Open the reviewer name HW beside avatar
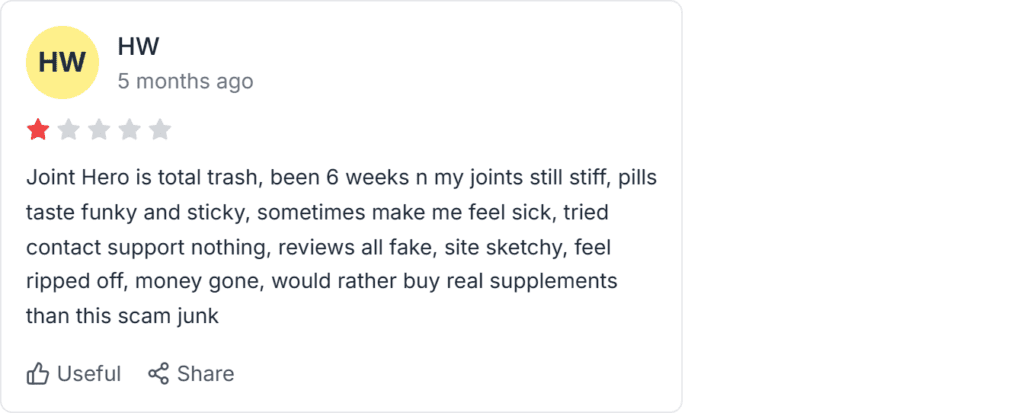This screenshot has width=1024, height=413. [138, 47]
